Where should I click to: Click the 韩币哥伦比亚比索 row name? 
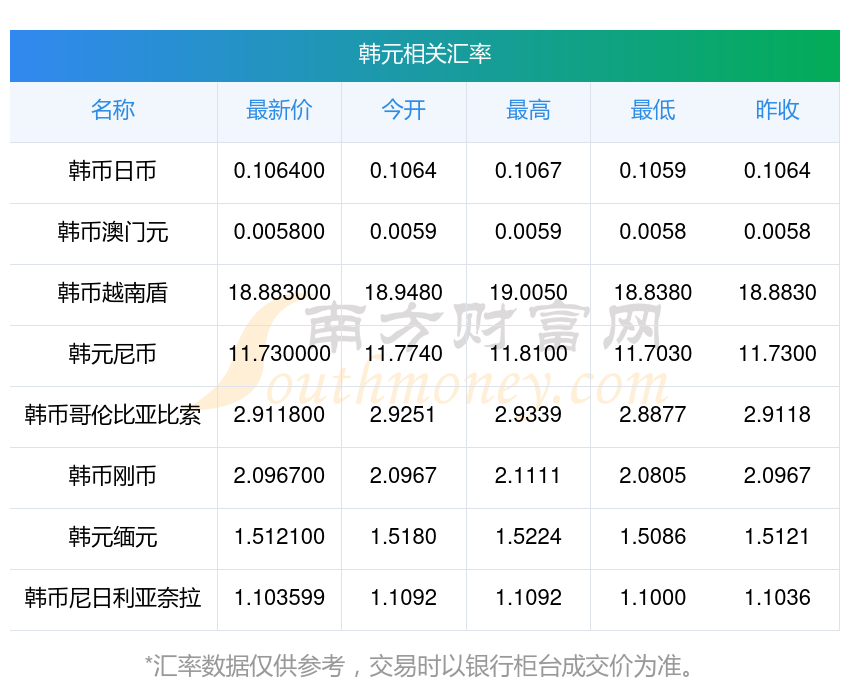click(113, 415)
